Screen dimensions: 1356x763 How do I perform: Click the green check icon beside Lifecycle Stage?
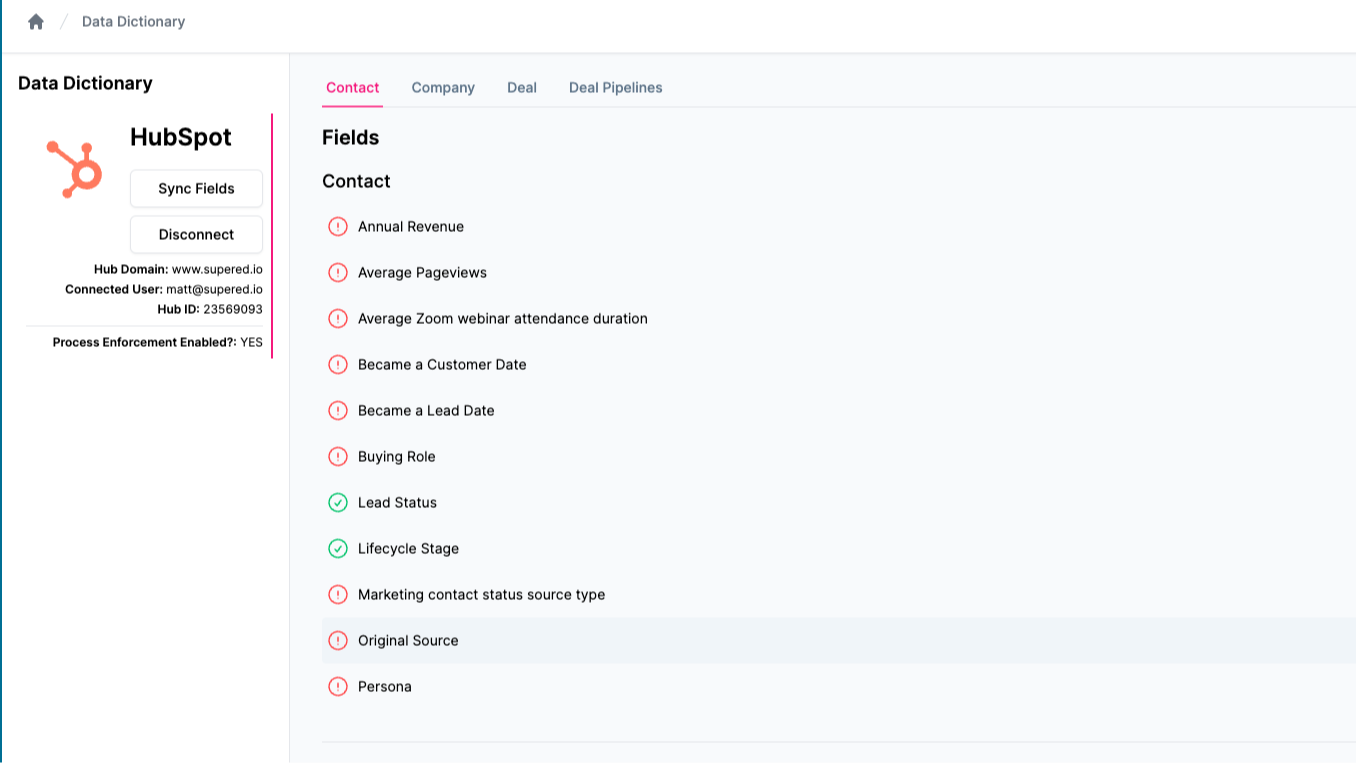[x=338, y=549]
